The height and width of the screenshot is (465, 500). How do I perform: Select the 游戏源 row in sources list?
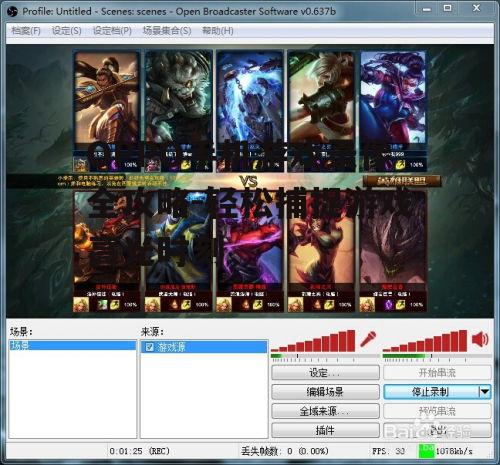(x=204, y=347)
